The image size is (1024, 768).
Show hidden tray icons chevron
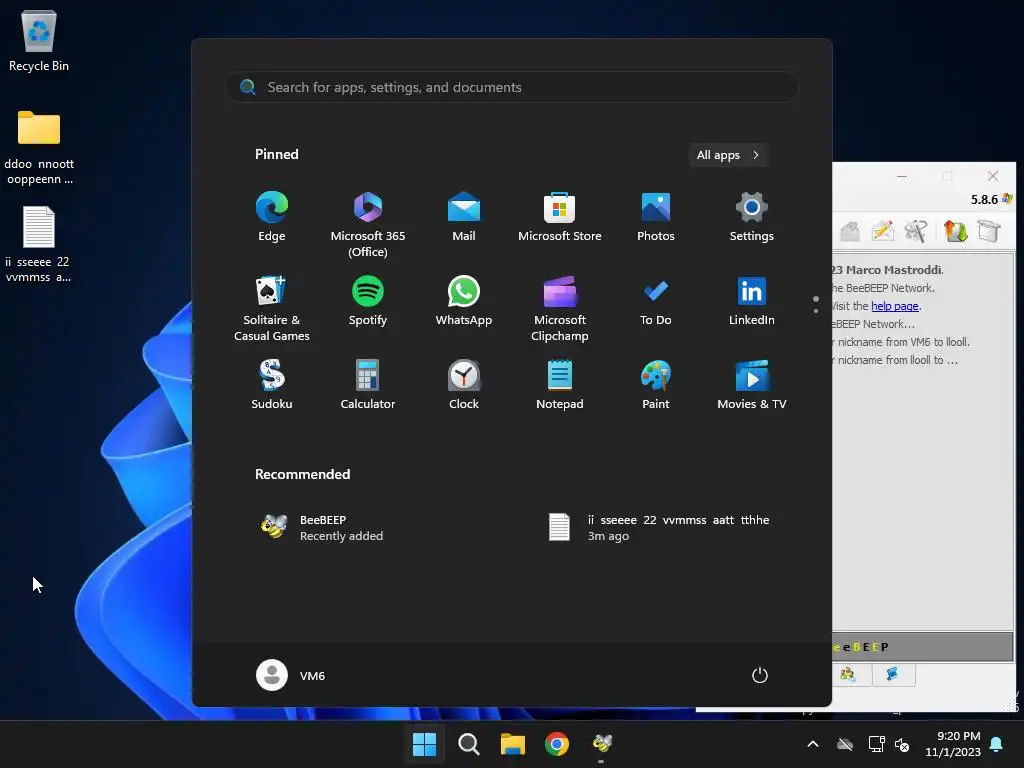[813, 744]
